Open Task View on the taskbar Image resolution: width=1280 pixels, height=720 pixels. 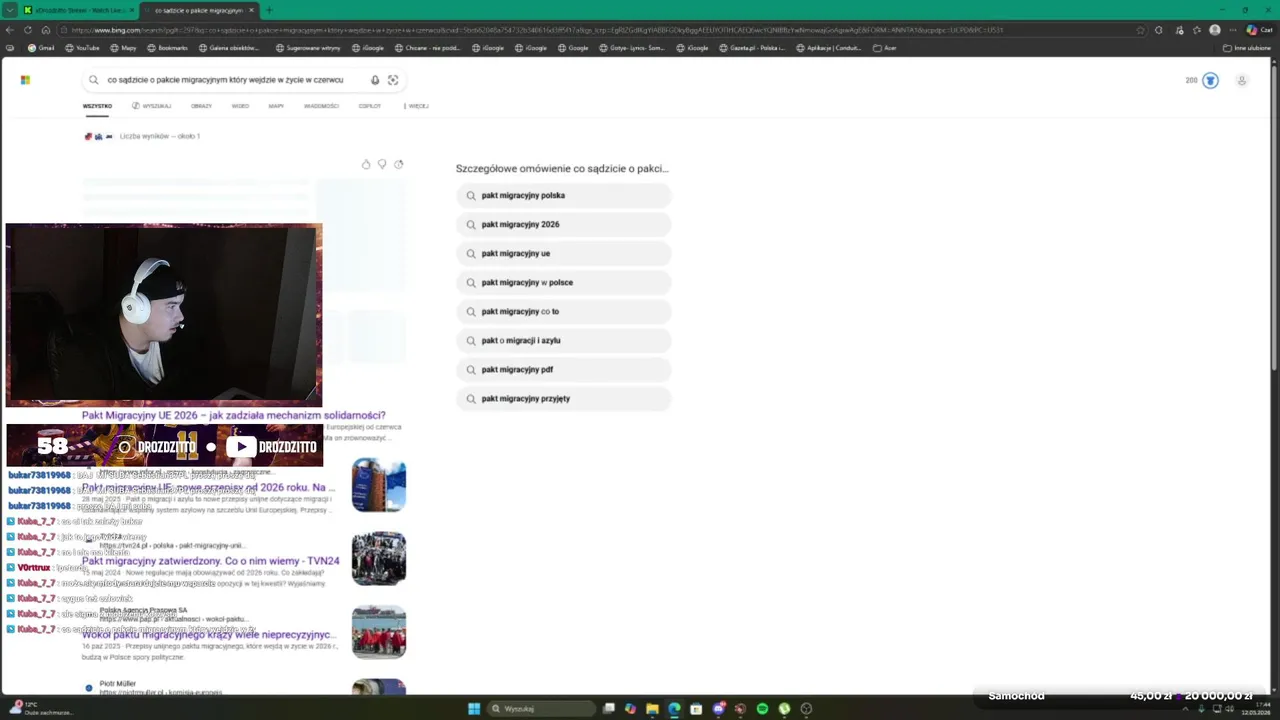click(x=608, y=709)
